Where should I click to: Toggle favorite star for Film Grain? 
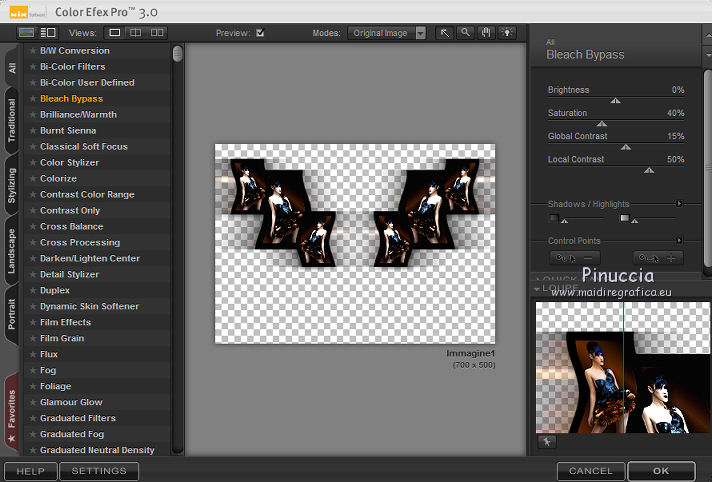pyautogui.click(x=33, y=338)
